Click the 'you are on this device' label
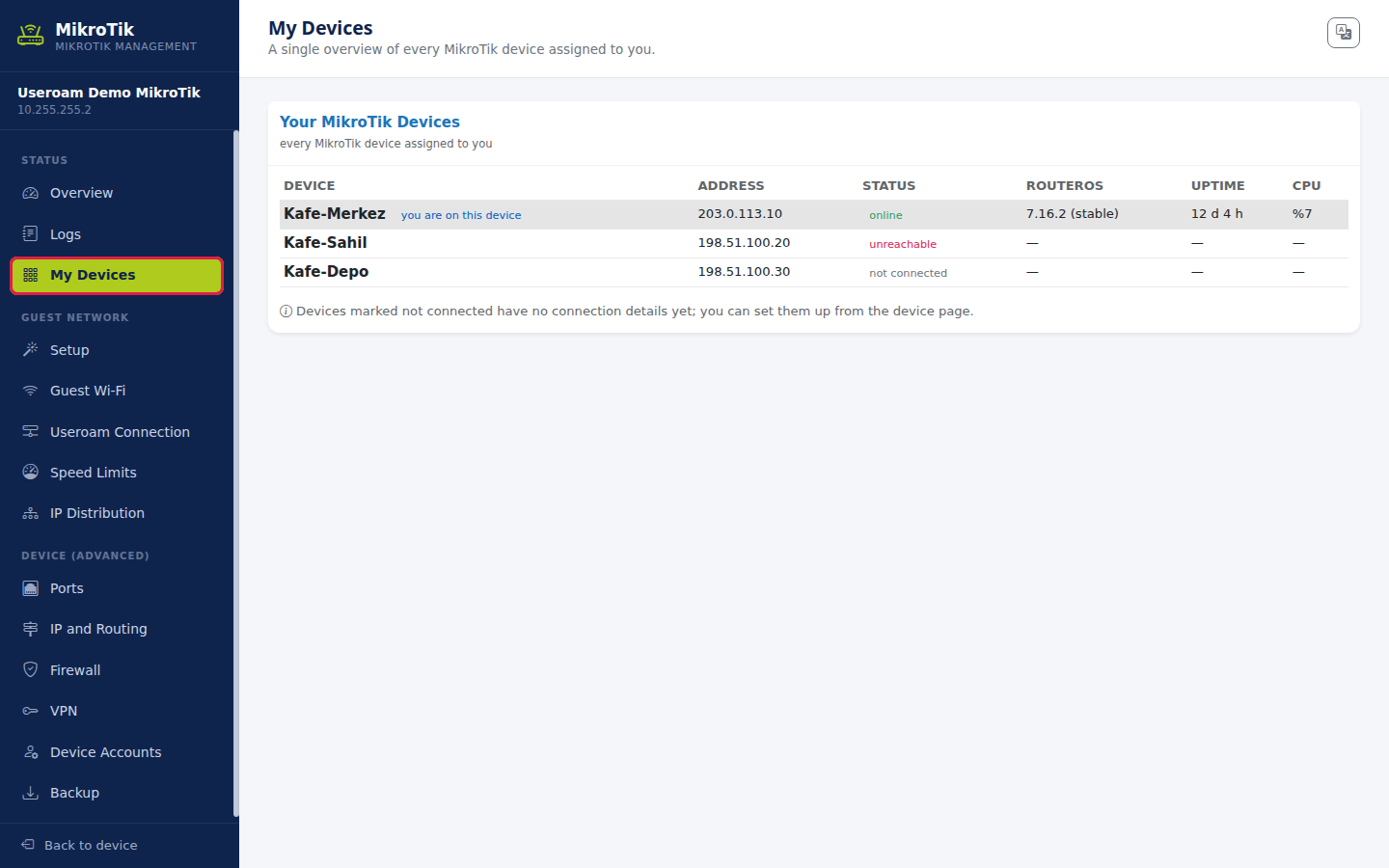Screen dimensions: 1389x868 461,215
